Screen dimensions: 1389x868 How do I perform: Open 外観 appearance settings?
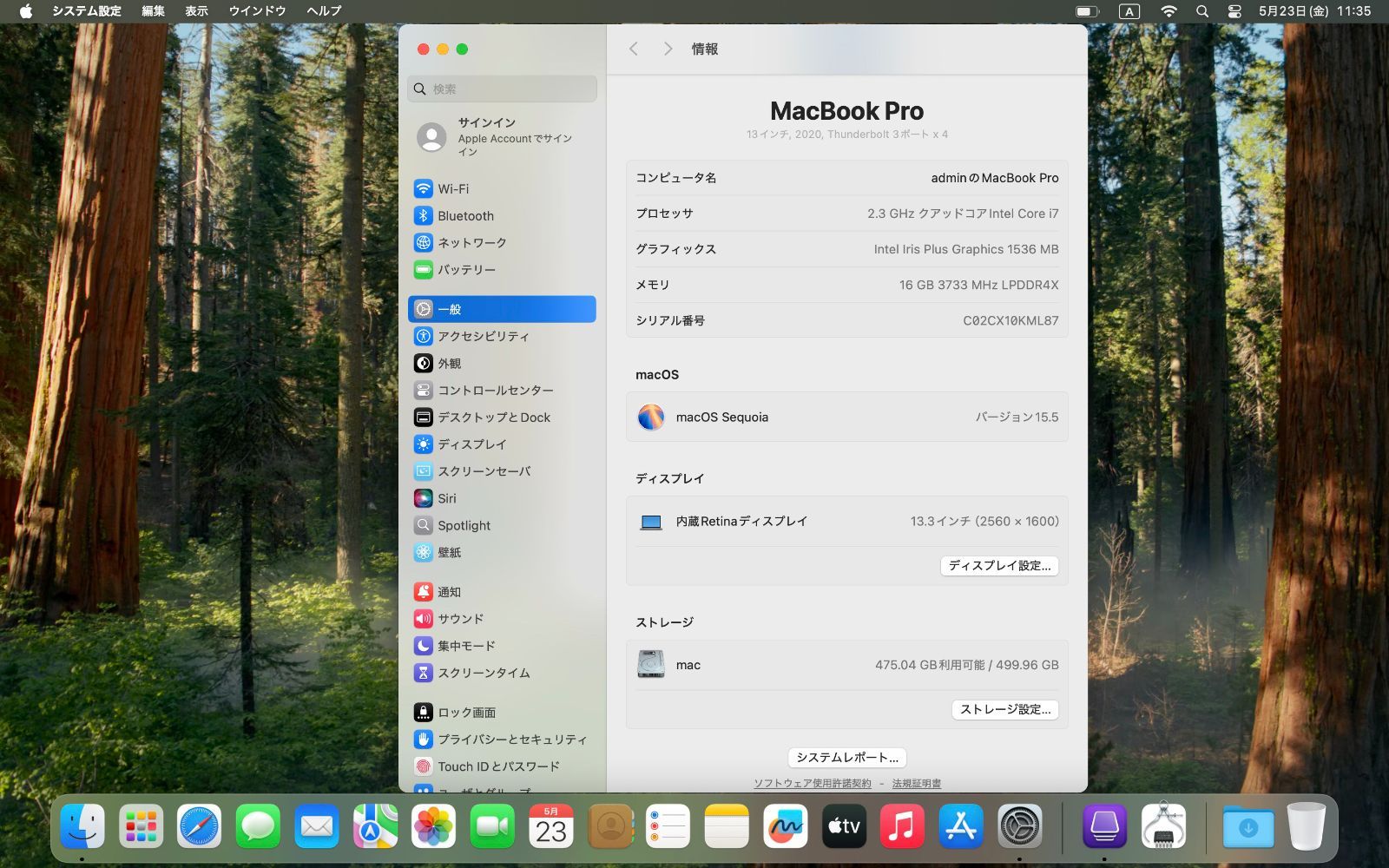click(x=502, y=363)
